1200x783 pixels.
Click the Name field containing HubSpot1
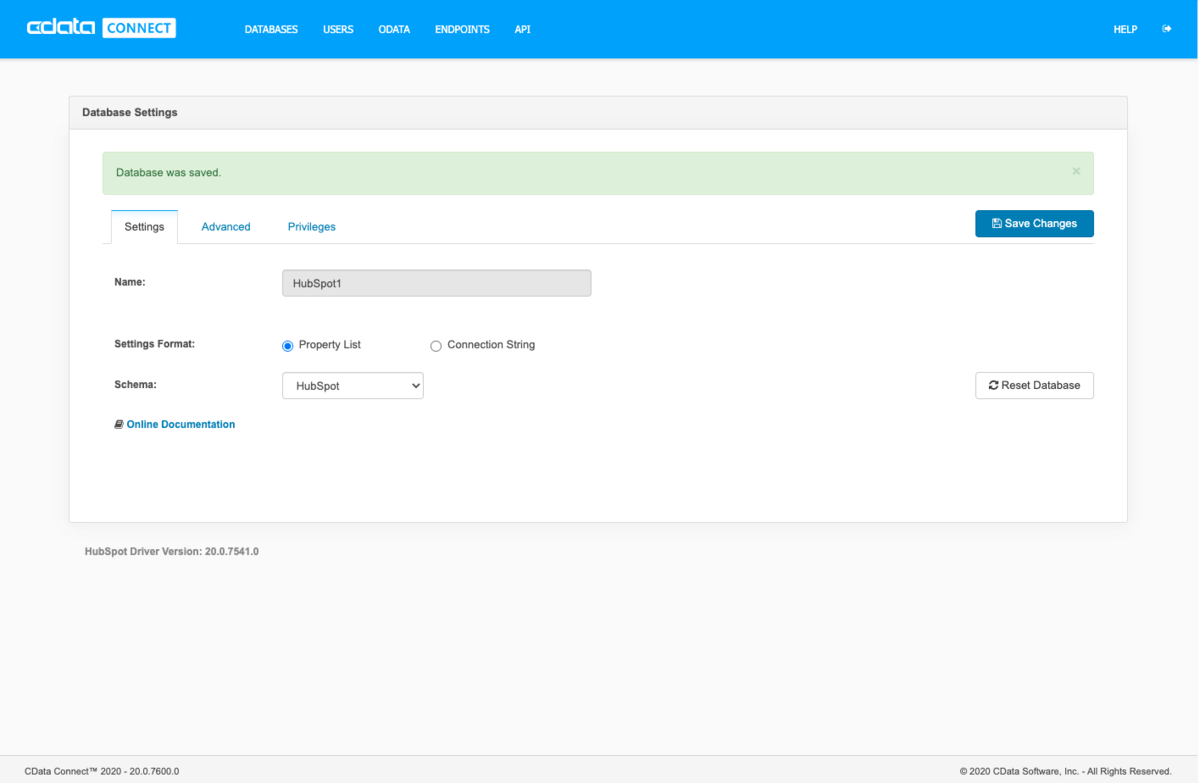[x=437, y=283]
